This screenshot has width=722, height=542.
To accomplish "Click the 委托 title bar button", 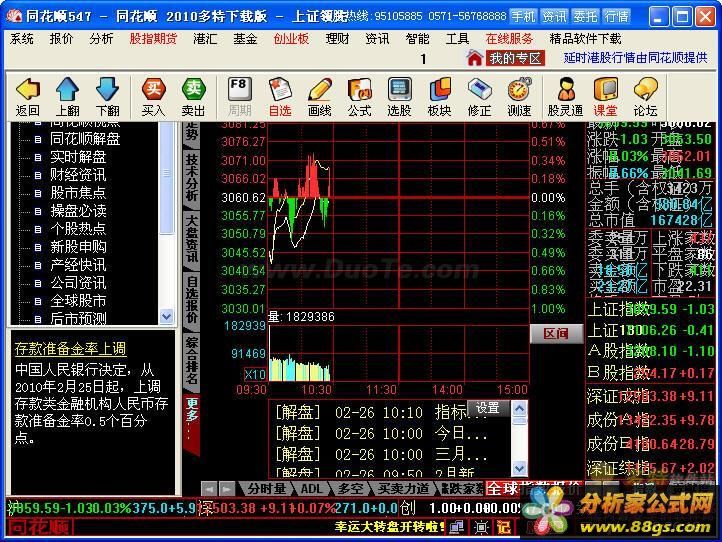I will pyautogui.click(x=586, y=17).
